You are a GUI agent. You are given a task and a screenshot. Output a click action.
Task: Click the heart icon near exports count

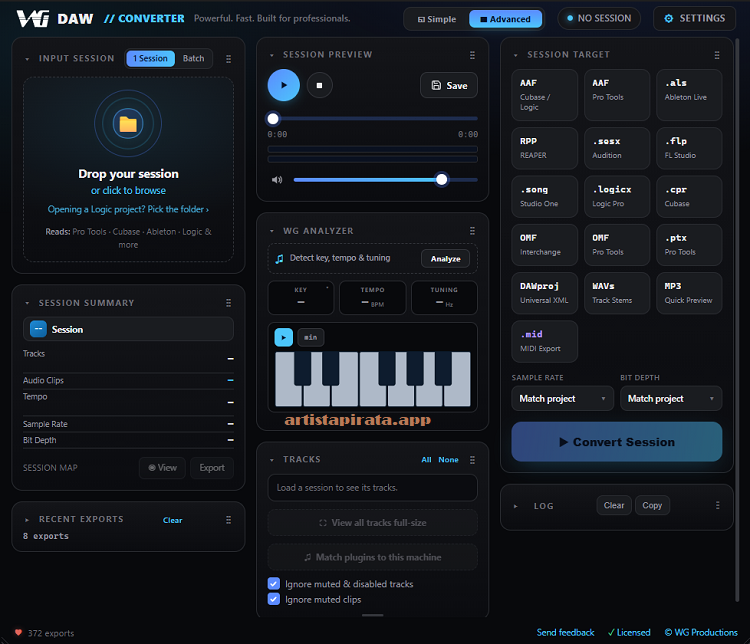18,633
